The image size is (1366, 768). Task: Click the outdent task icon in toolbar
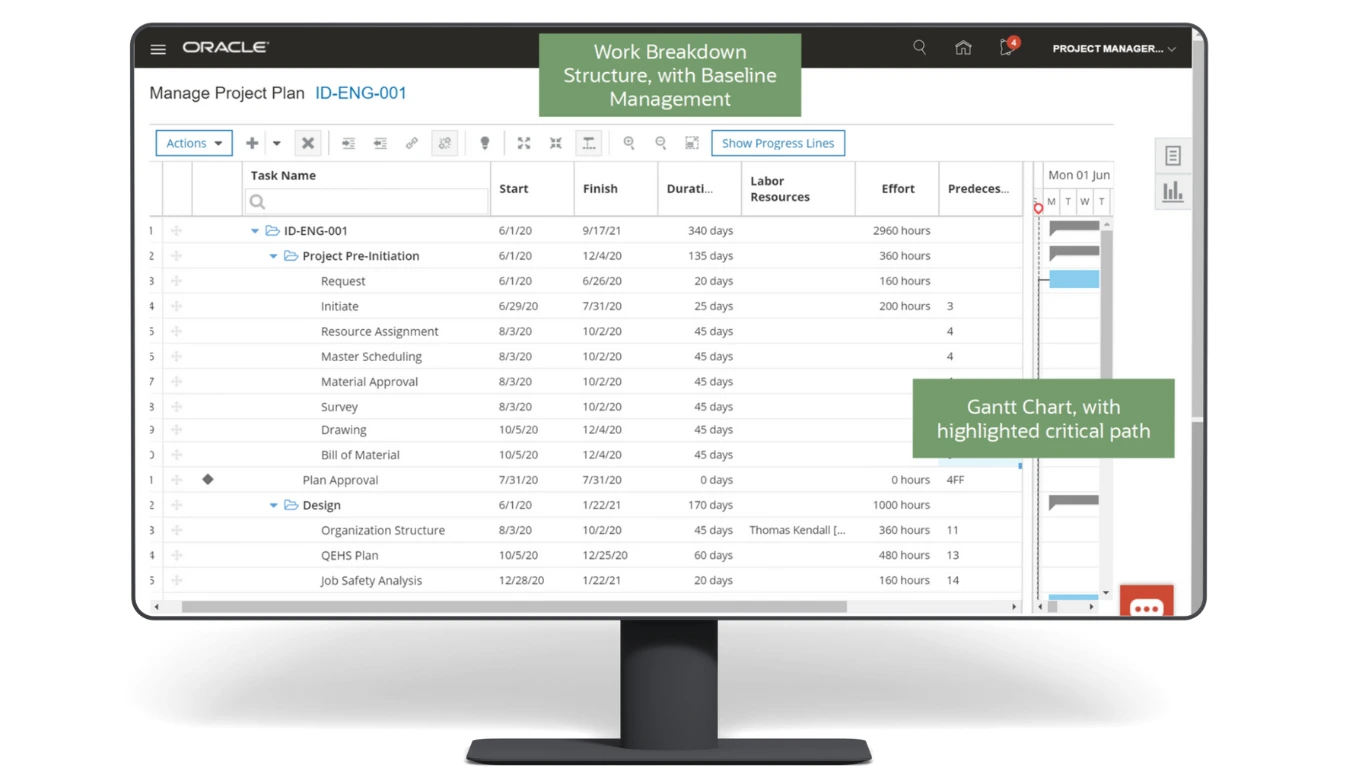380,143
